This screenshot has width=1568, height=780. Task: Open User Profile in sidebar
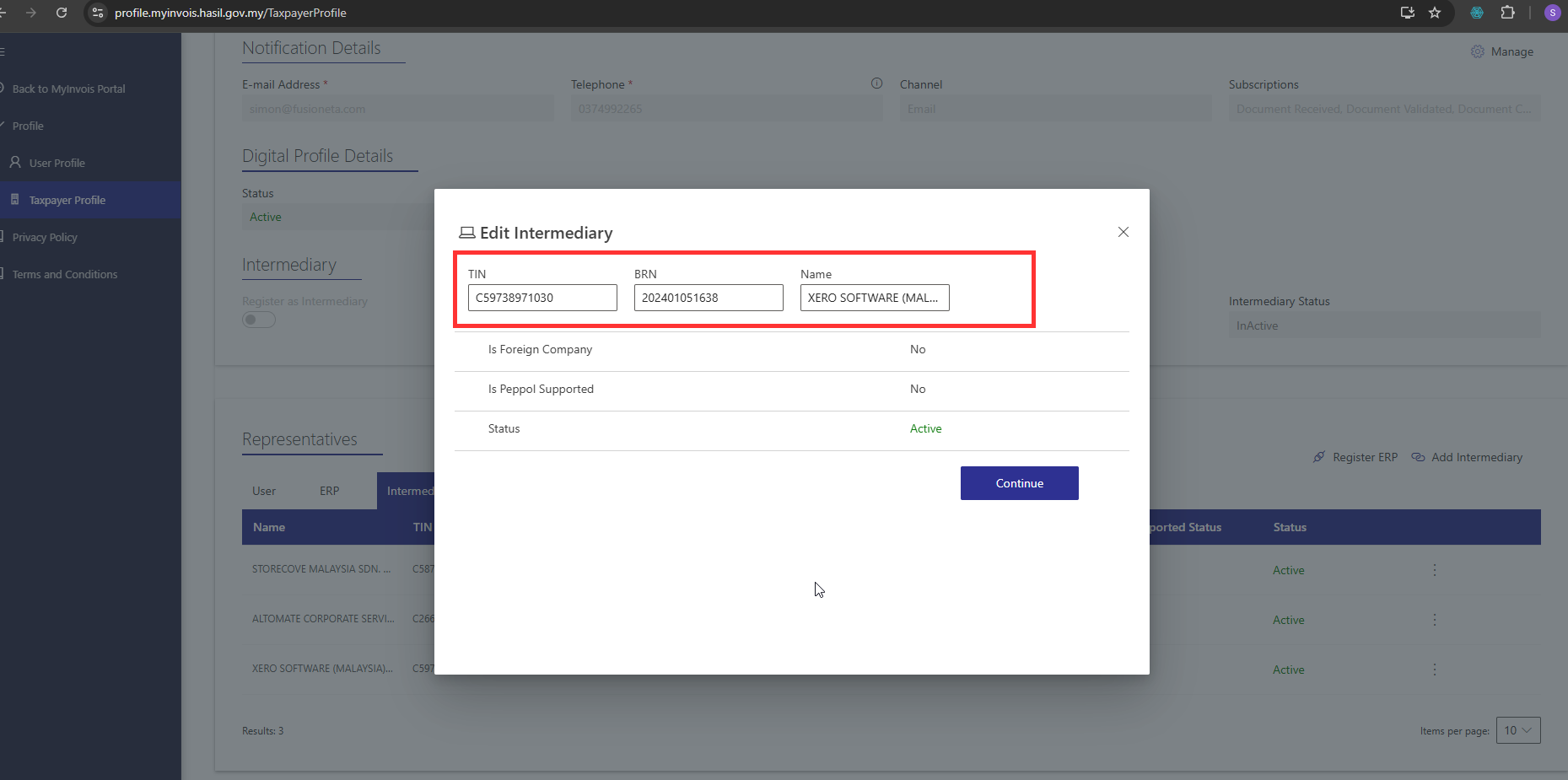[x=57, y=163]
